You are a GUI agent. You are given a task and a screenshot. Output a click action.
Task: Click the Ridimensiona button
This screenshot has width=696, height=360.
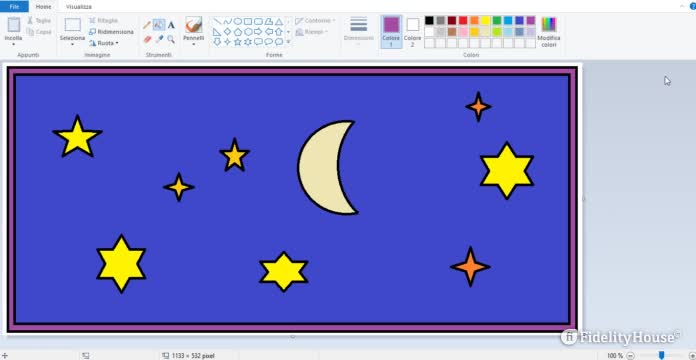[111, 32]
